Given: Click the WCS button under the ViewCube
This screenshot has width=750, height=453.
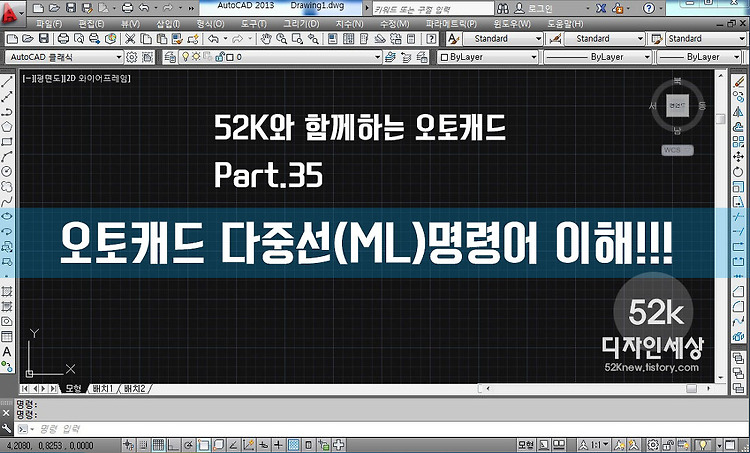Looking at the screenshot, I should [677, 150].
